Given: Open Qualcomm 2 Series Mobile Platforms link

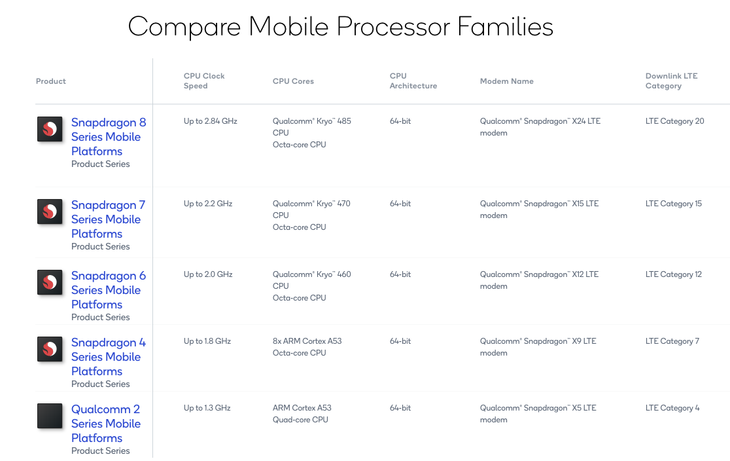Looking at the screenshot, I should (106, 423).
